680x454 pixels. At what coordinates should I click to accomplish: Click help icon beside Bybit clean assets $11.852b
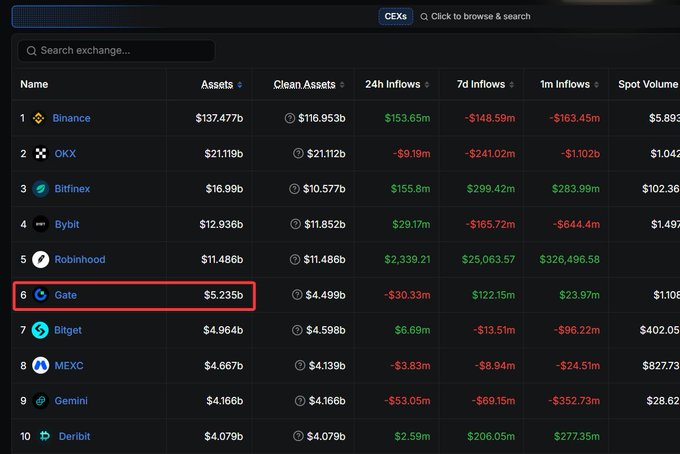295,224
